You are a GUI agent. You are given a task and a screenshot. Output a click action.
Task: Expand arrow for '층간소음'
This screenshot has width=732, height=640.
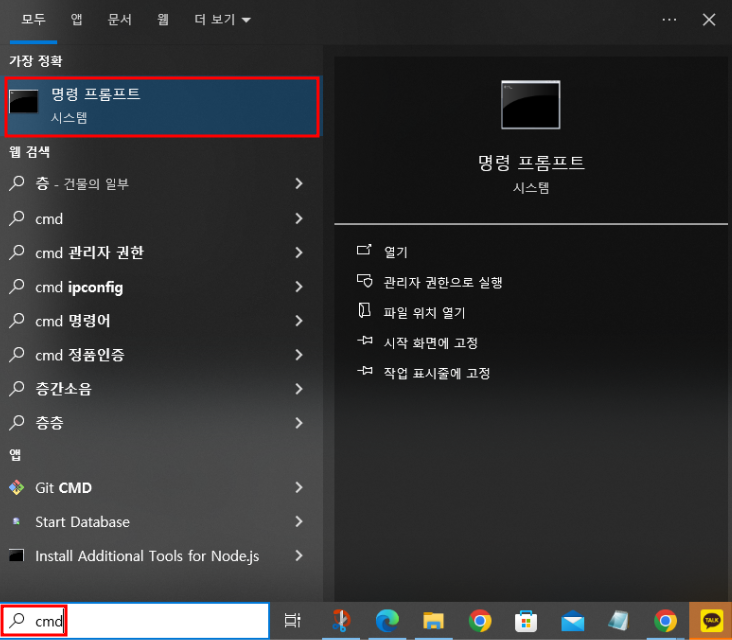299,389
